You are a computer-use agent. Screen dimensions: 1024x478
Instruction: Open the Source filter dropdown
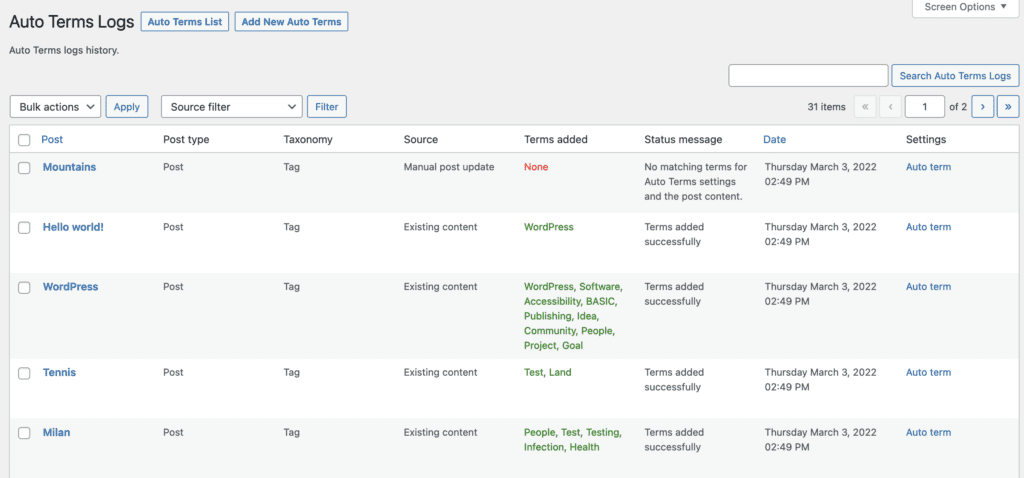232,106
